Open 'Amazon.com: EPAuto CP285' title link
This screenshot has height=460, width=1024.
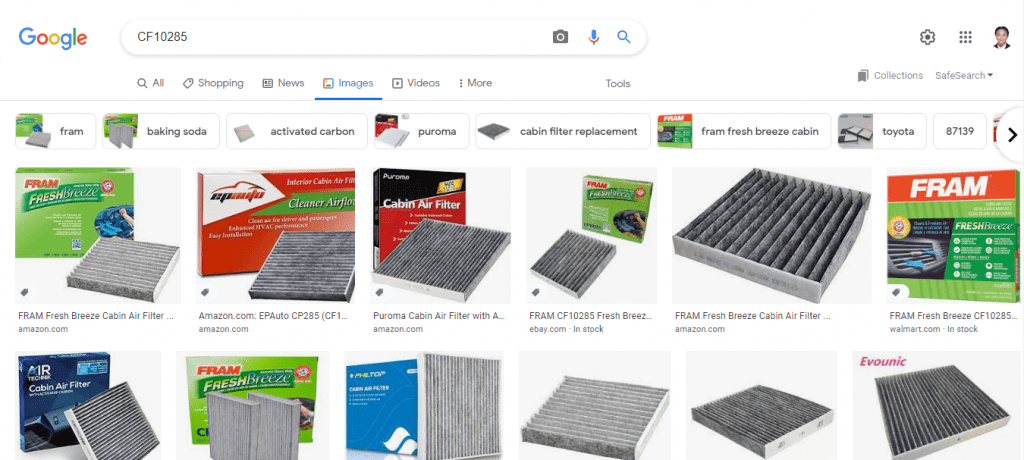click(273, 316)
